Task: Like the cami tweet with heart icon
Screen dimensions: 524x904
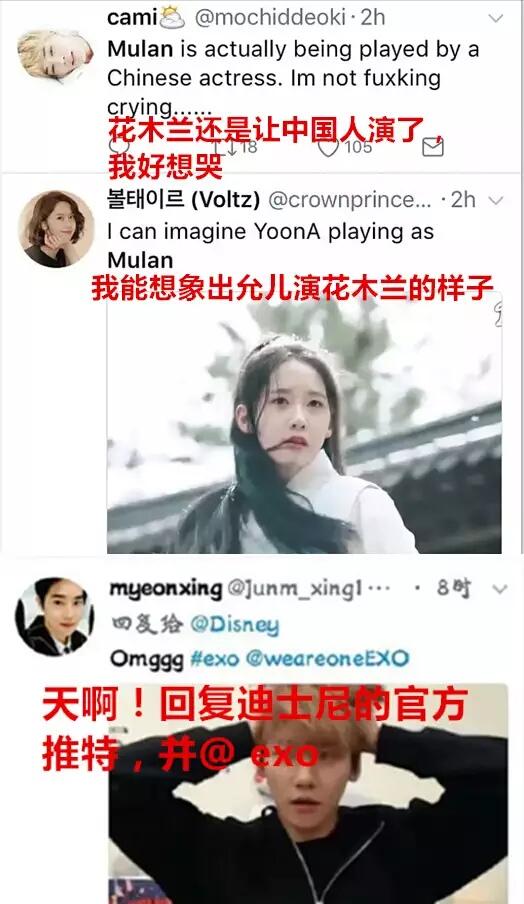Action: [329, 148]
